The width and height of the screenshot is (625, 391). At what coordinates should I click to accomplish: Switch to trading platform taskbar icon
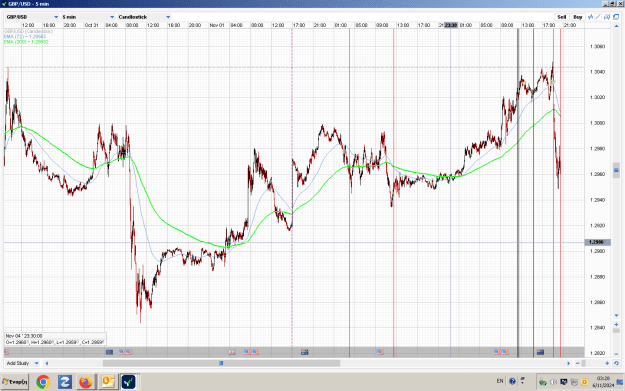[x=128, y=382]
